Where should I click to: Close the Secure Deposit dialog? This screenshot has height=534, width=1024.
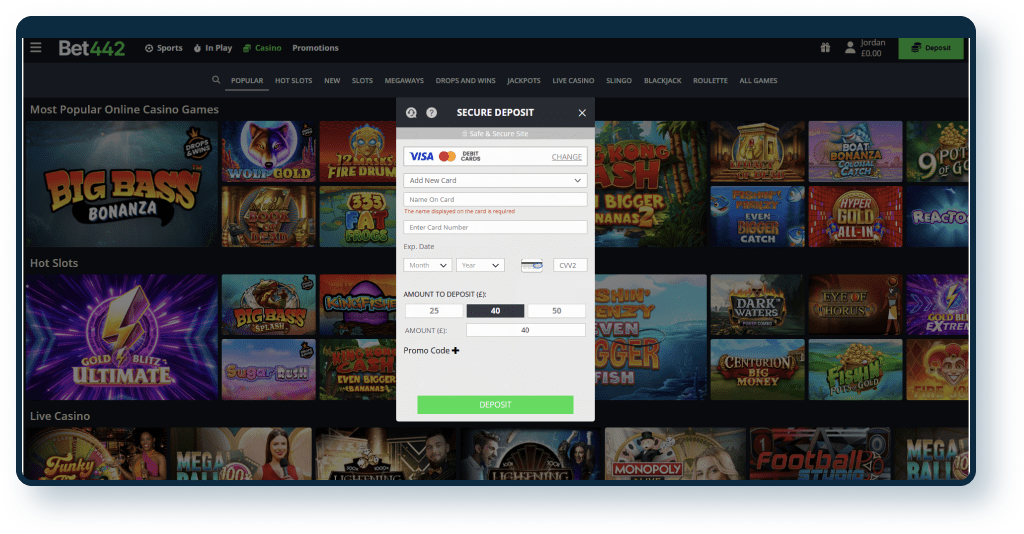coord(582,113)
